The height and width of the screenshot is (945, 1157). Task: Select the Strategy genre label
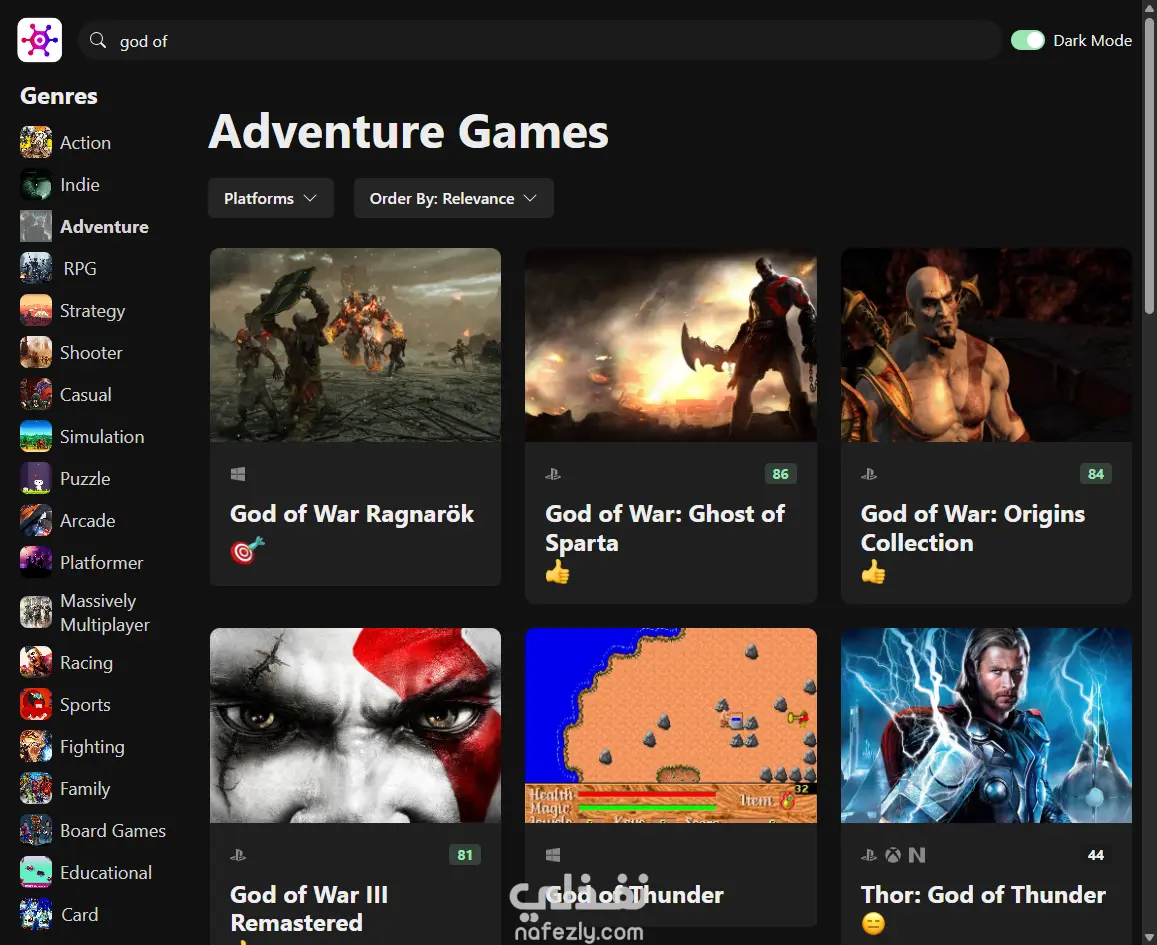coord(92,311)
